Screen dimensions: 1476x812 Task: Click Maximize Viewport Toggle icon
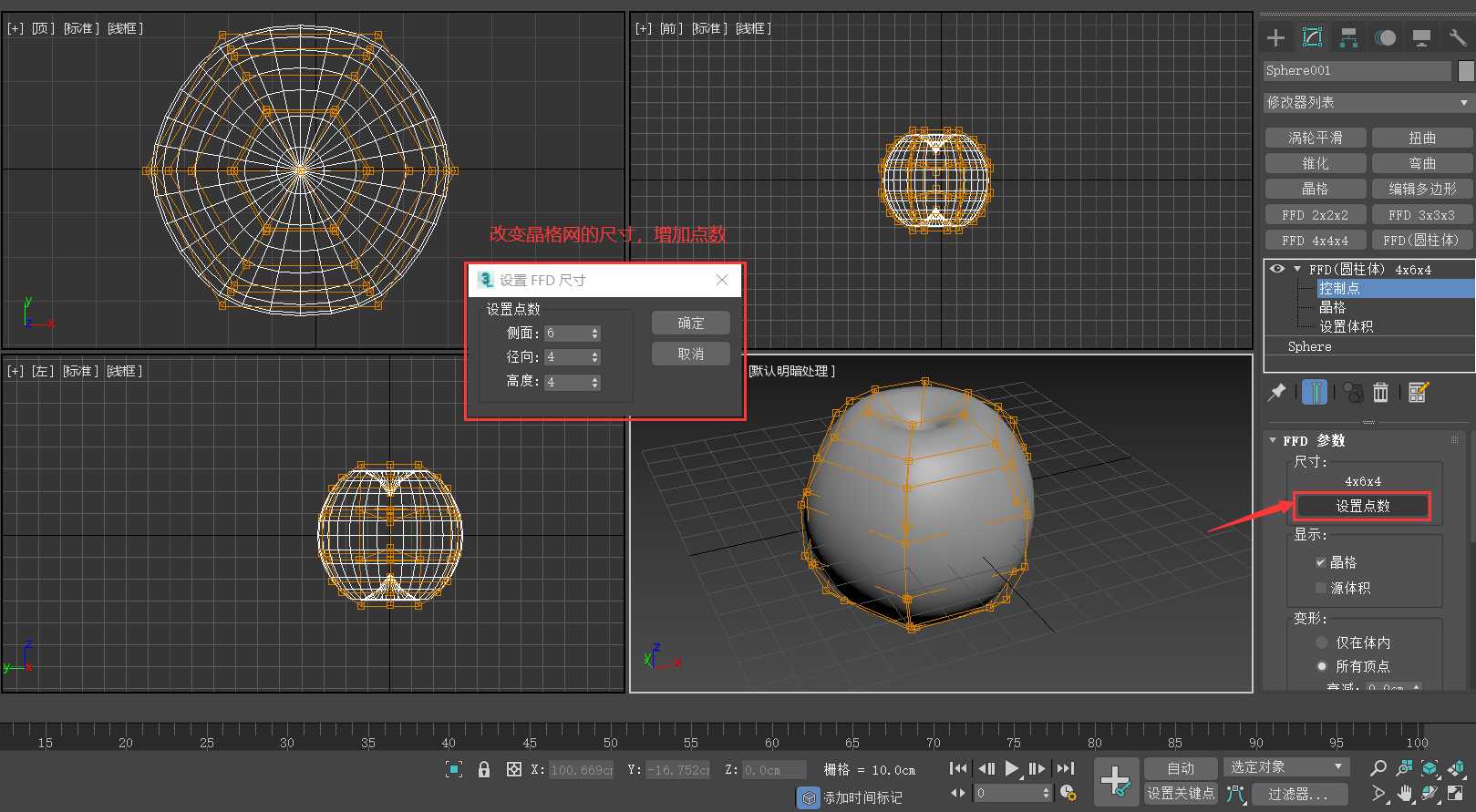[1457, 794]
